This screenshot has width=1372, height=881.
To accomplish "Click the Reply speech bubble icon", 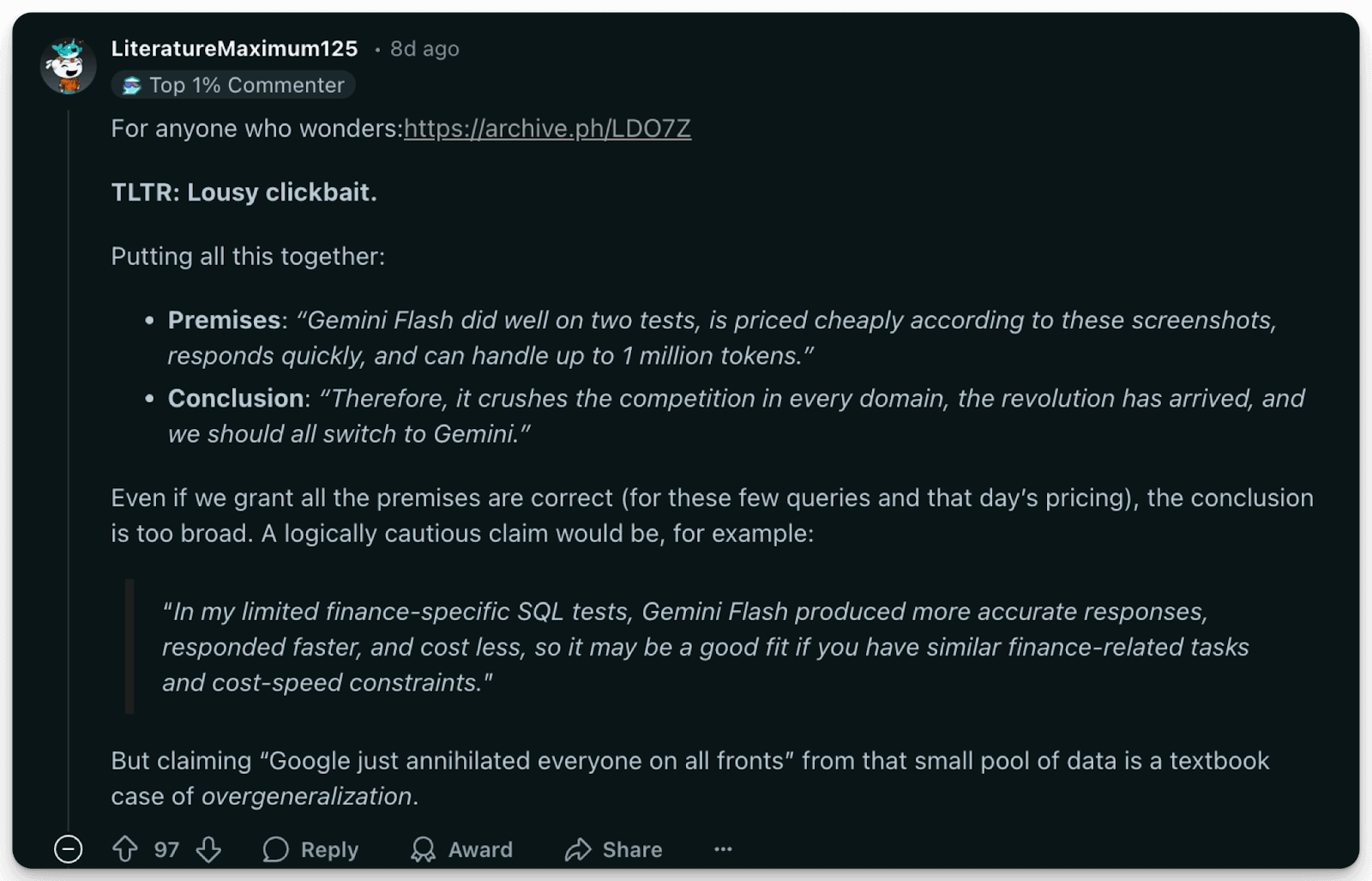I will point(275,849).
